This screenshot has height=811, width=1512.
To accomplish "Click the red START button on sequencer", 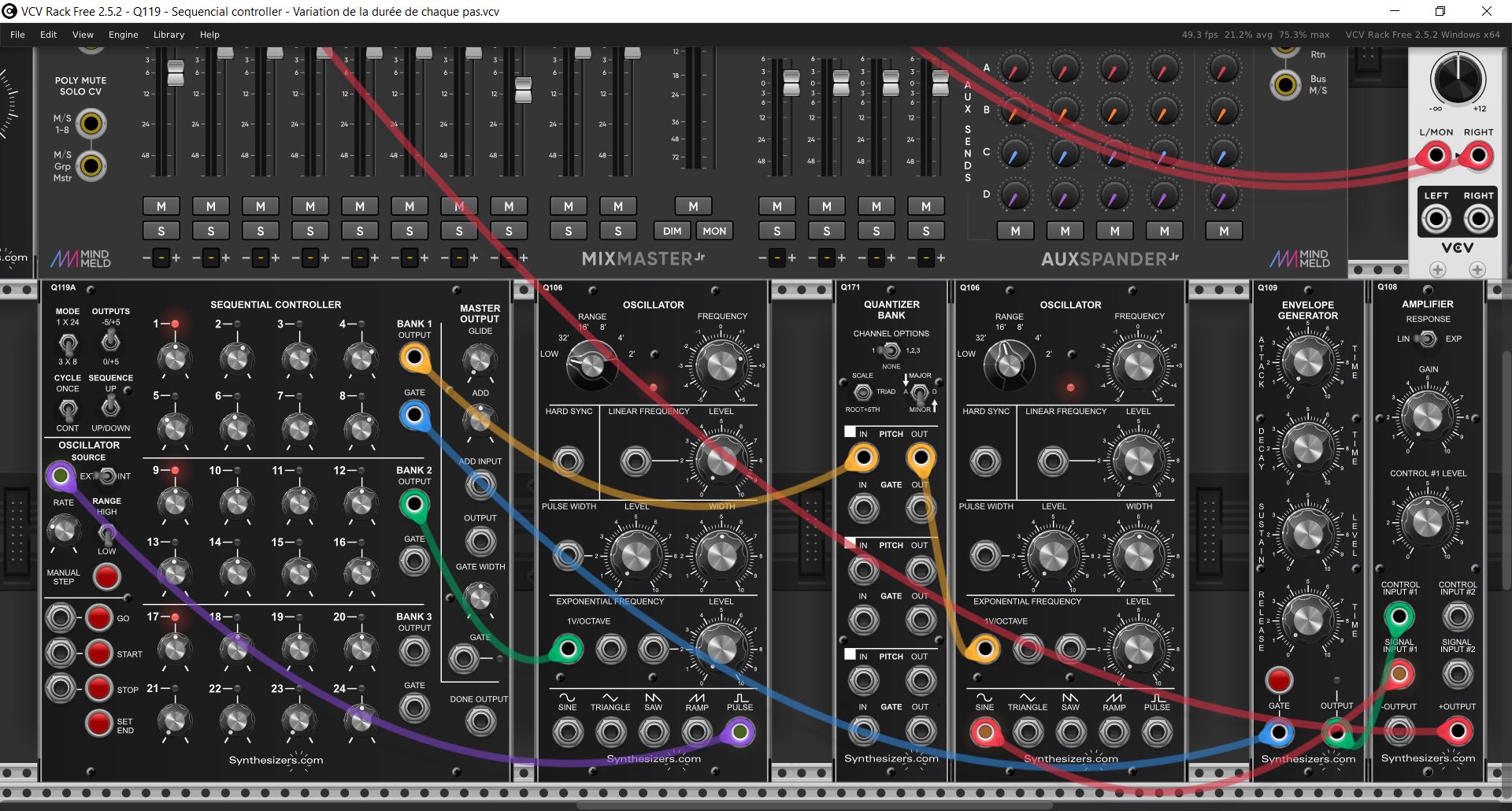I will [98, 653].
